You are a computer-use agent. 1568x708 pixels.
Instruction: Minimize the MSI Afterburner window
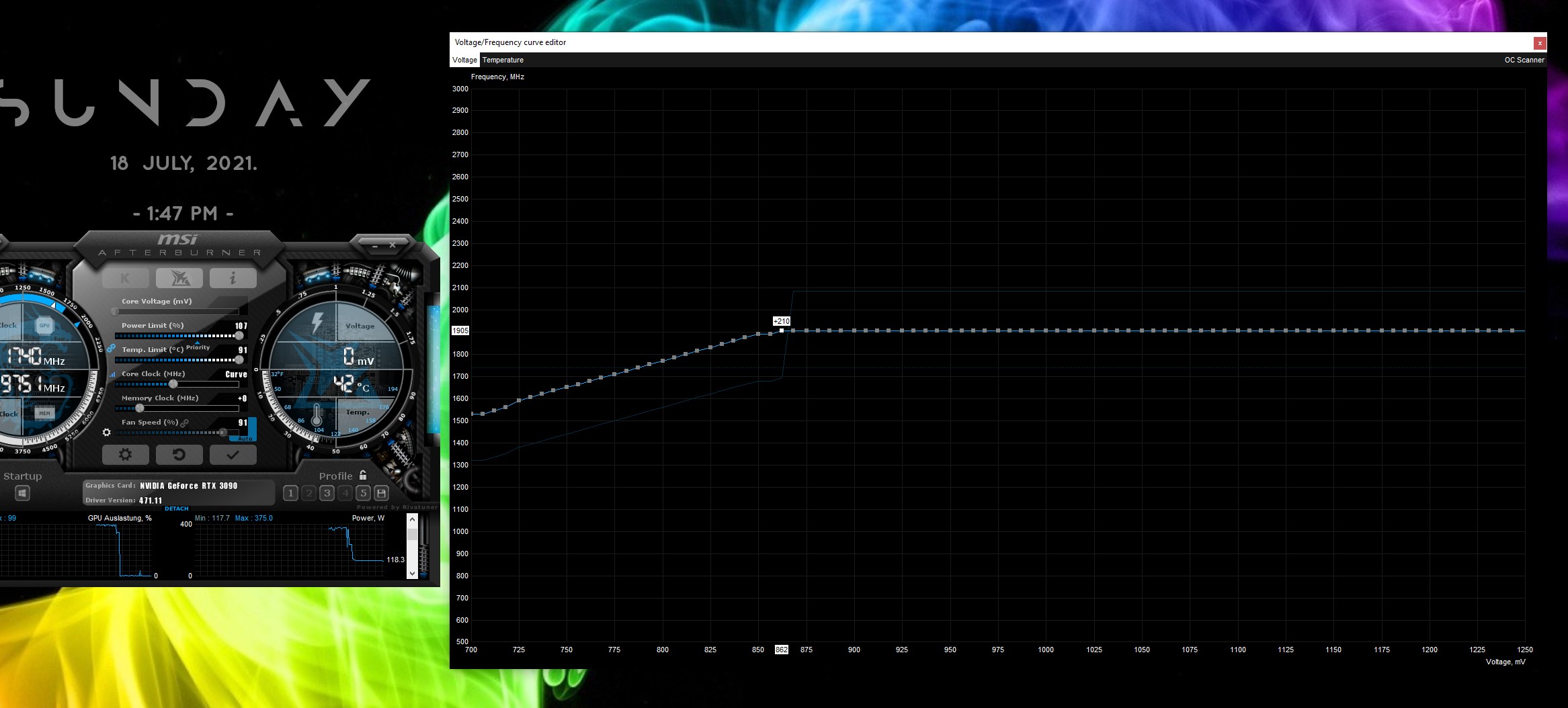pos(375,246)
